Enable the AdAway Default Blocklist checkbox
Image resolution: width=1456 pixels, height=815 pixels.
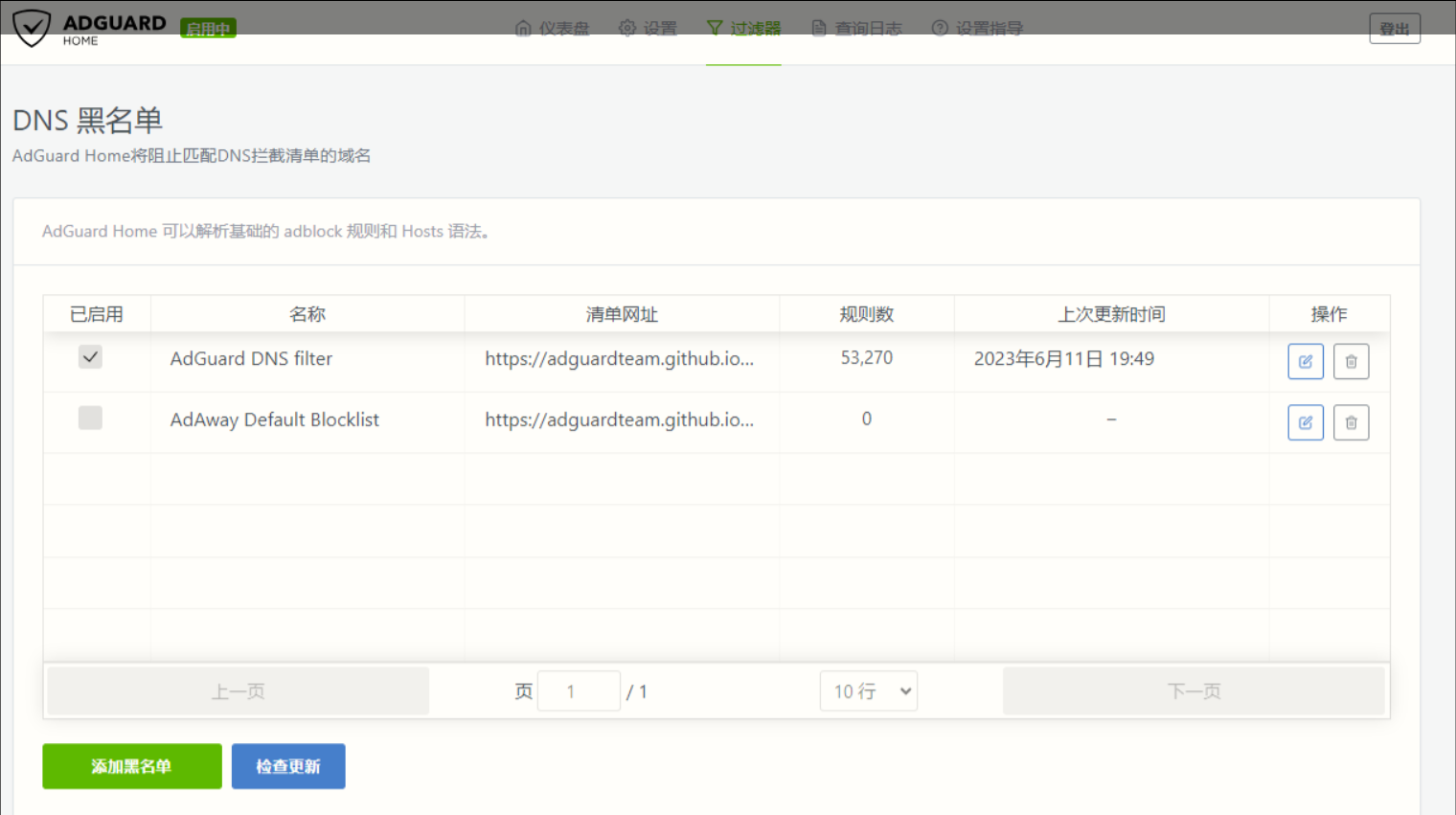pos(90,418)
